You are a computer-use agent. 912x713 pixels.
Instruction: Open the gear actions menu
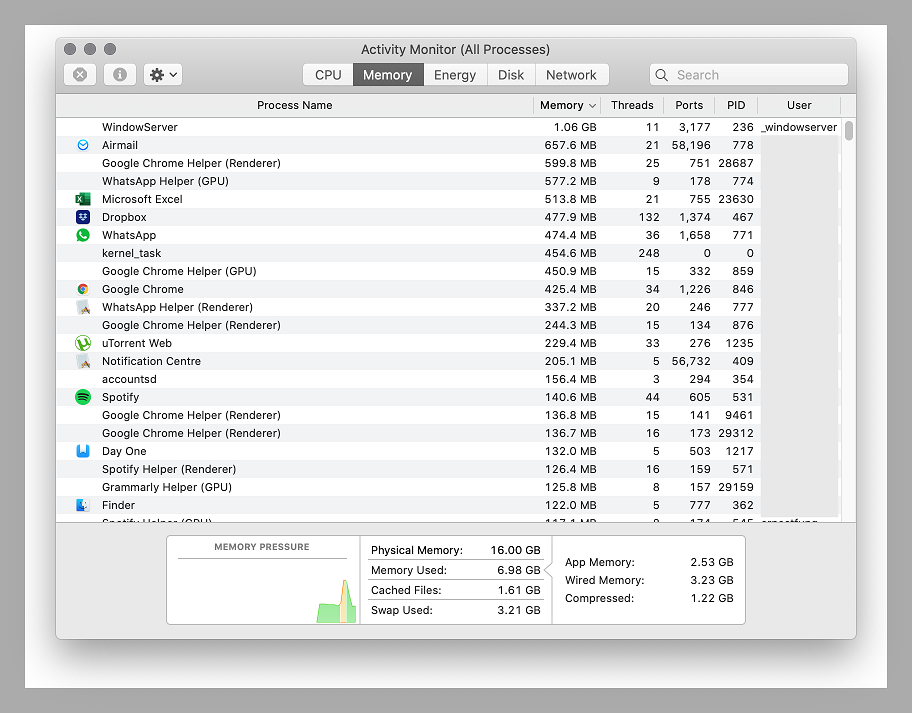click(162, 74)
